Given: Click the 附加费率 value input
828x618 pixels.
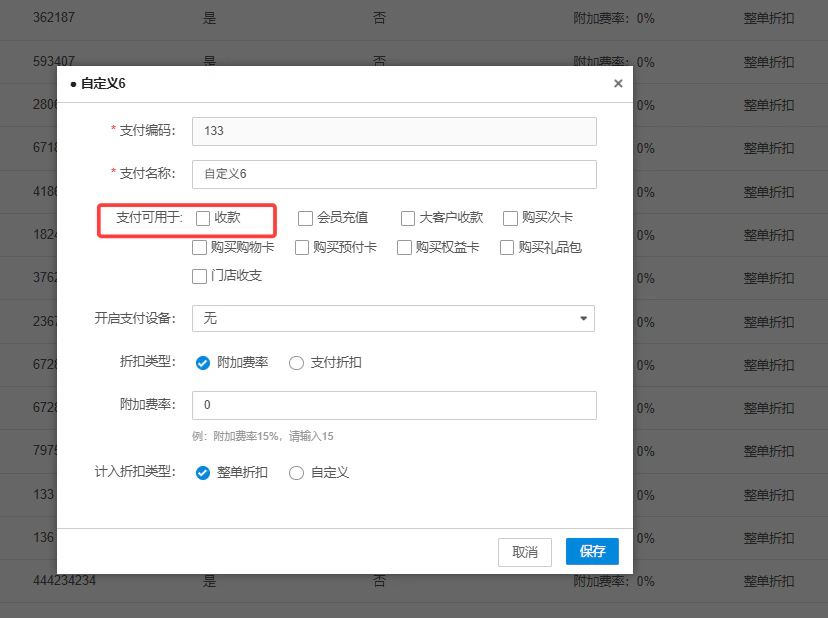Looking at the screenshot, I should point(394,405).
